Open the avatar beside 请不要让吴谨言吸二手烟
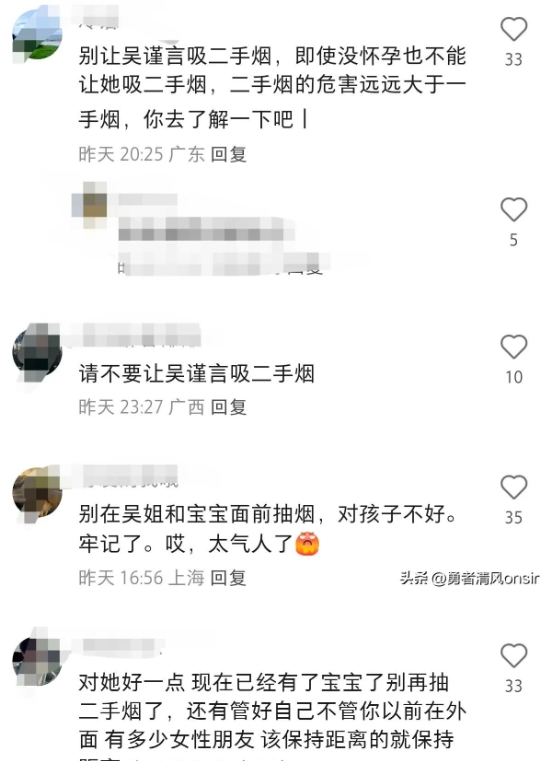Viewport: 545px width, 761px height. (x=37, y=352)
